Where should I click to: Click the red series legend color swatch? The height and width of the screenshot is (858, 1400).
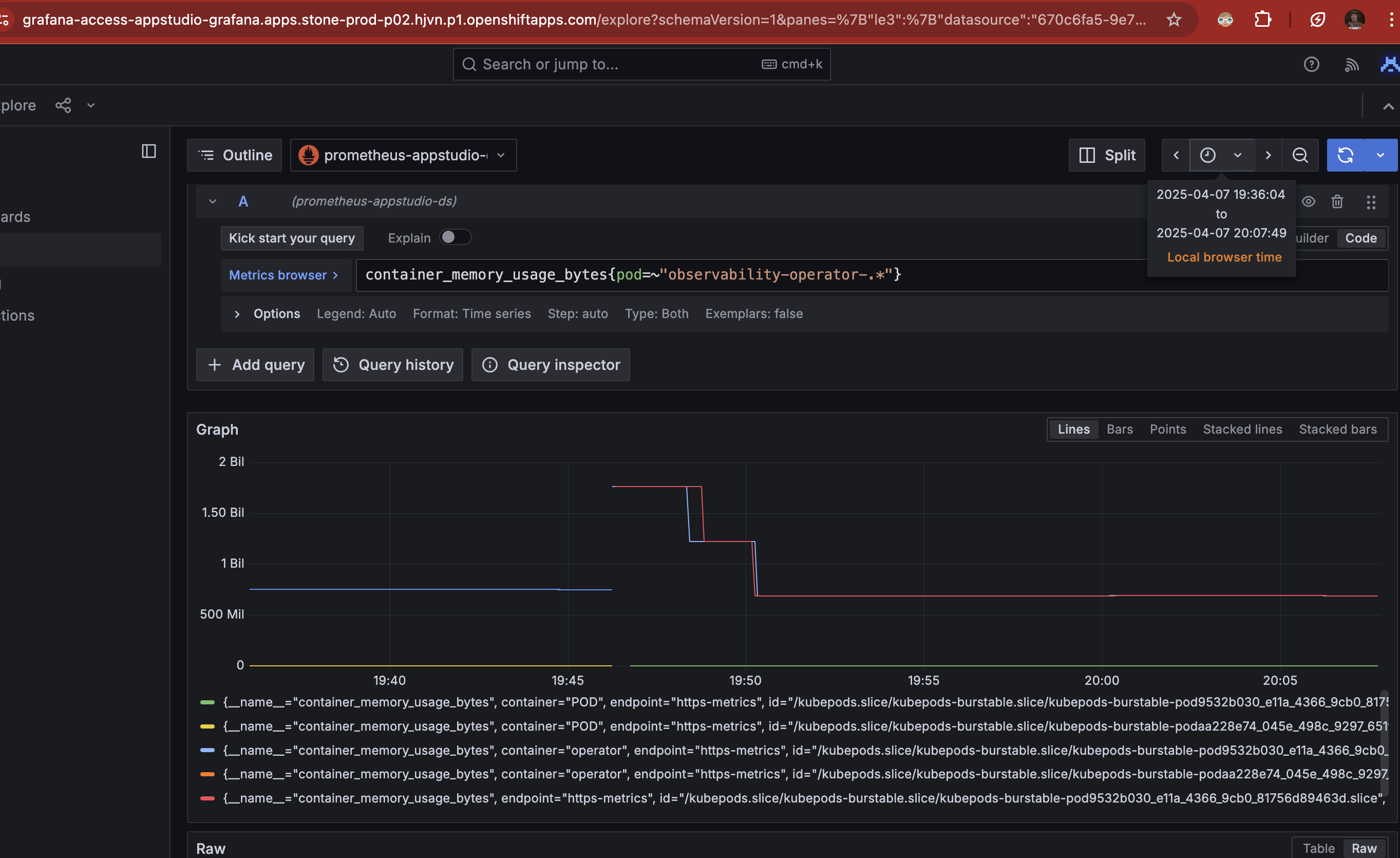(x=207, y=798)
